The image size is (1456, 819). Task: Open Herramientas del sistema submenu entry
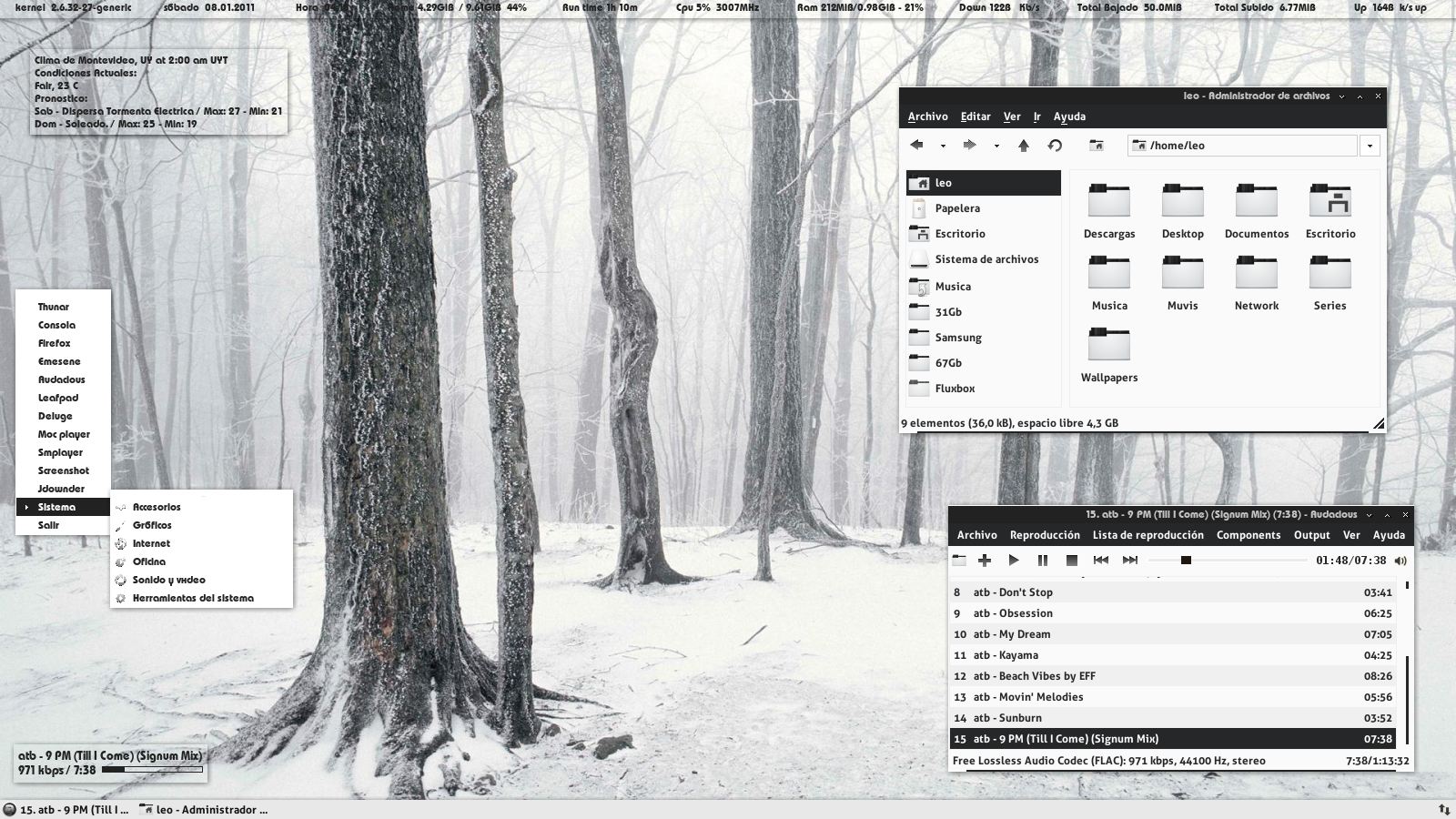tap(202, 599)
